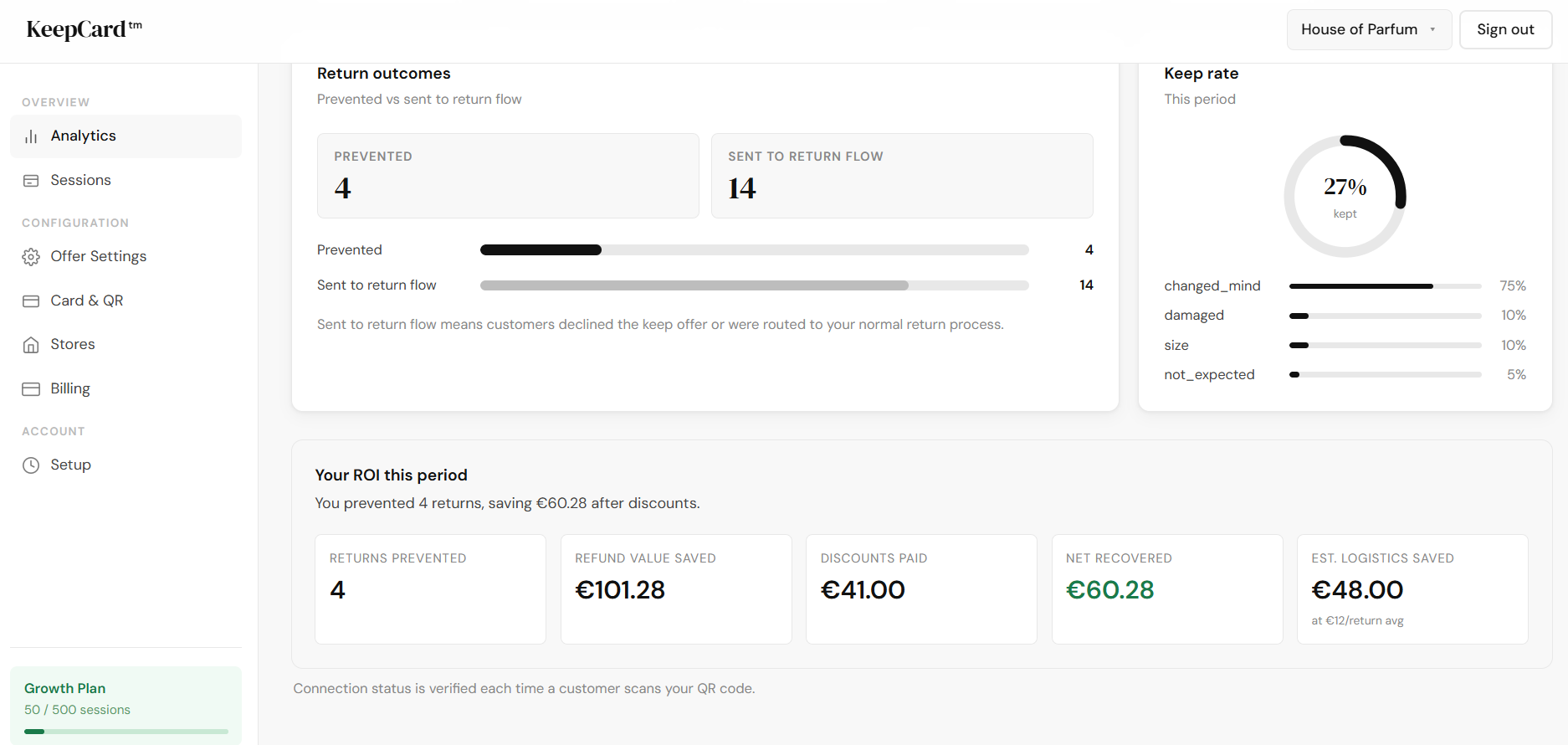Sign out of the account
This screenshot has height=745, width=1568.
point(1505,30)
